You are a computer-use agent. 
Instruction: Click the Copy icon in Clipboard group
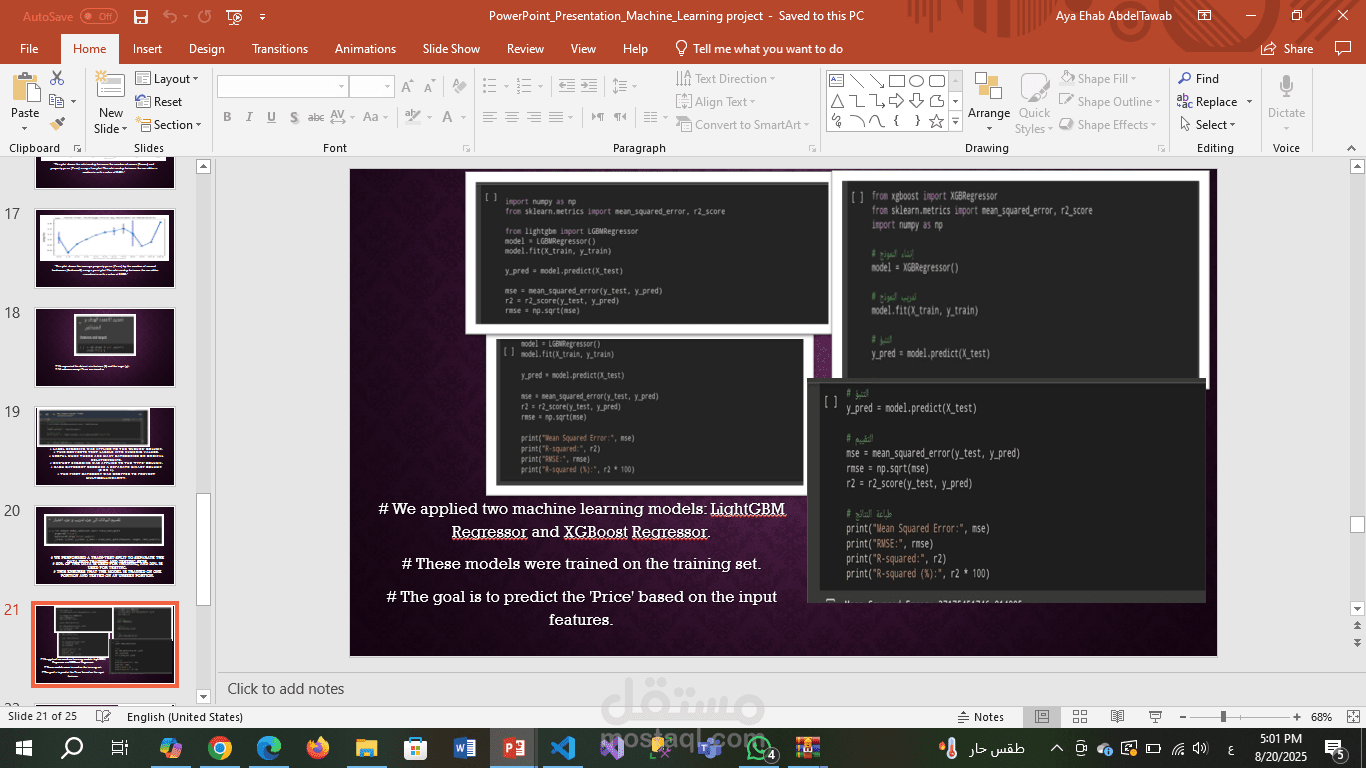point(57,101)
